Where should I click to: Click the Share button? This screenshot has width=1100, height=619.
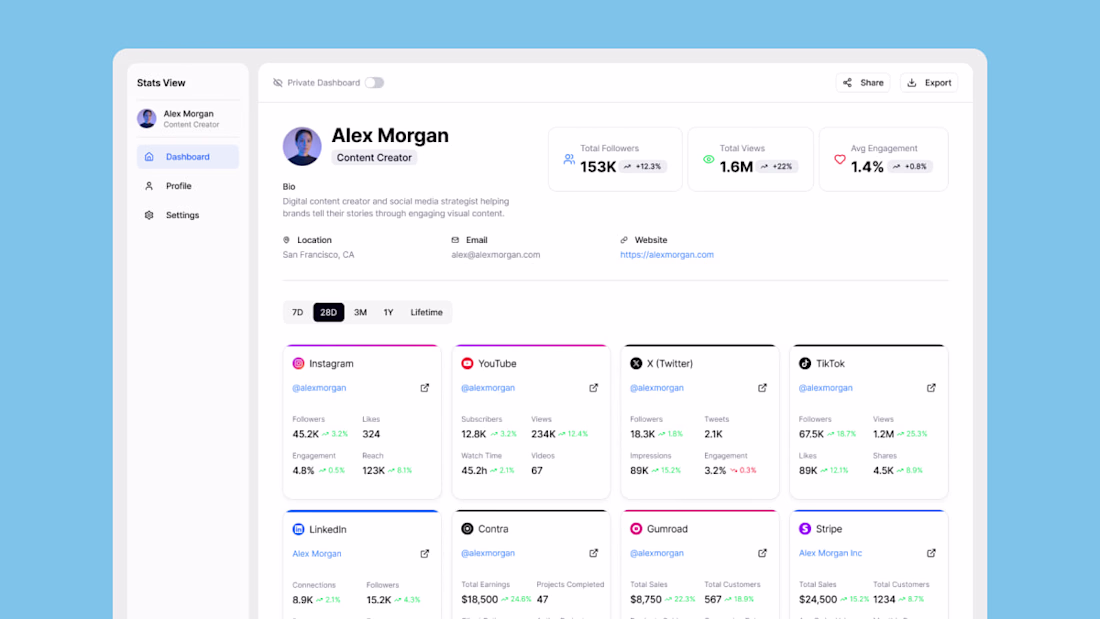[x=863, y=83]
